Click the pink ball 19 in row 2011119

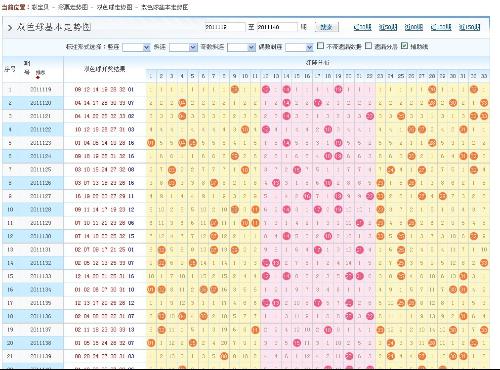point(338,89)
